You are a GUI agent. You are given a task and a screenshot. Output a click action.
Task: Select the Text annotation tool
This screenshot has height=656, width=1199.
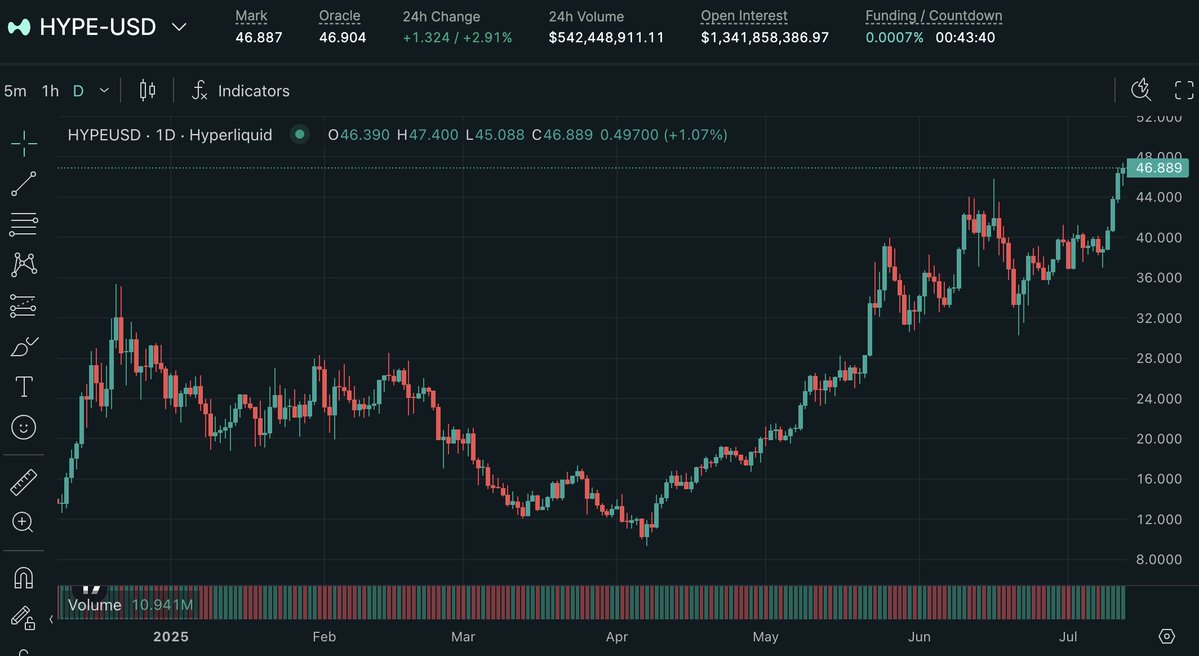point(24,387)
